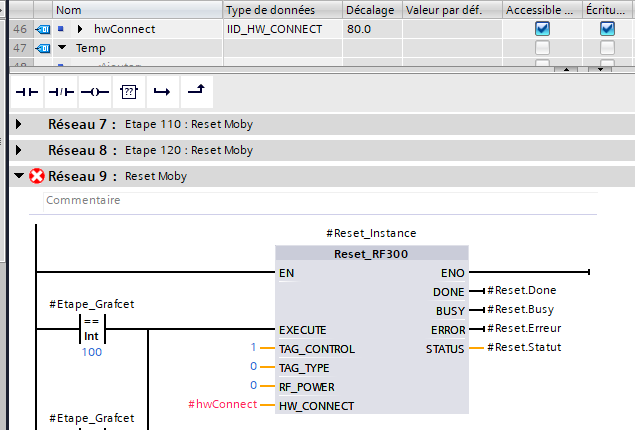Uncheck the Accessible checkbox for hwConnect
Image resolution: width=635 pixels, height=430 pixels.
click(x=542, y=29)
